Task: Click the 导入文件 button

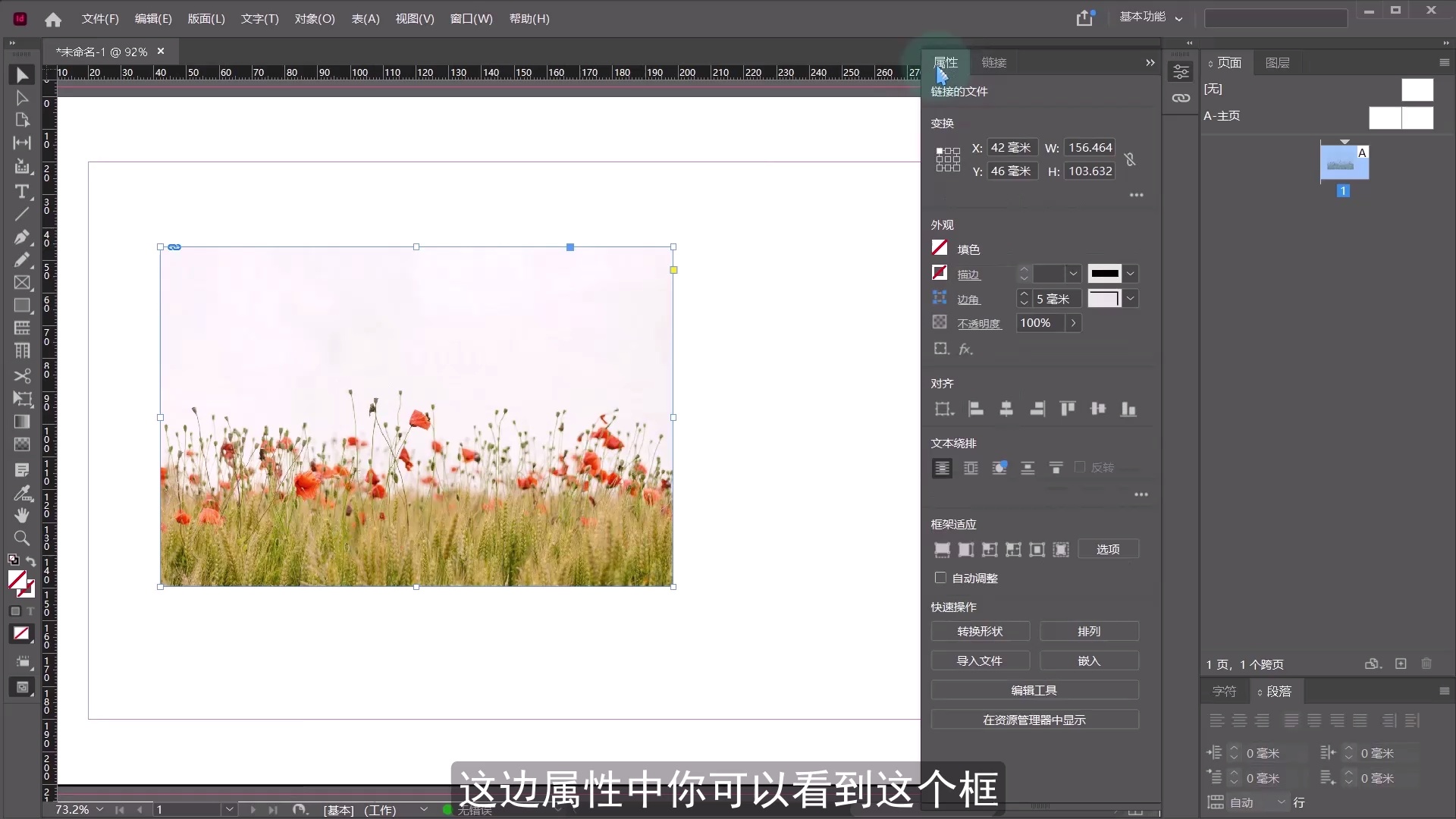Action: 979,661
